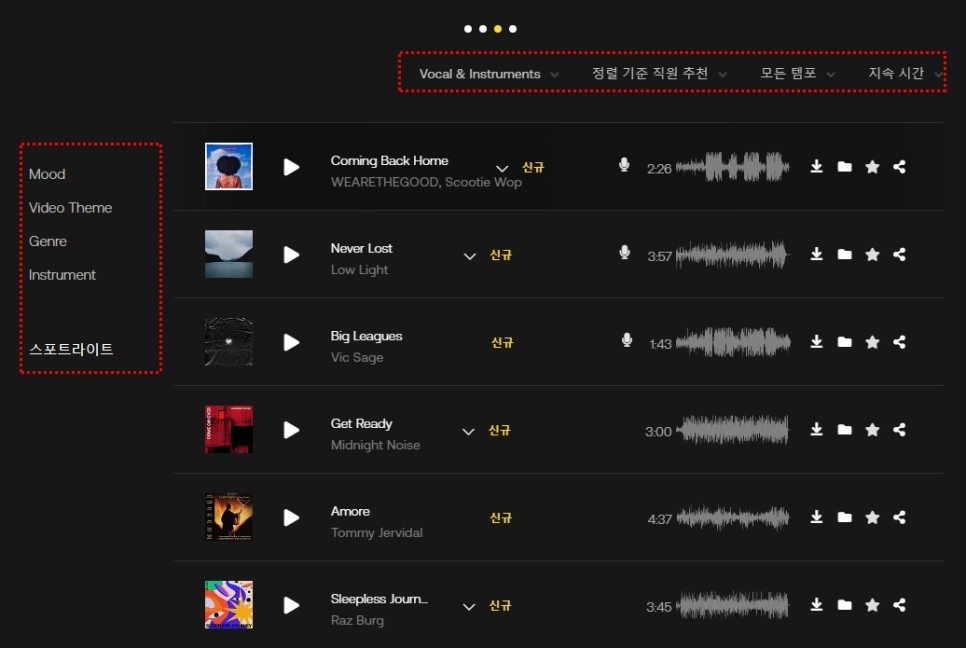This screenshot has height=648, width=966.
Task: Open the 스포트라이트 link
Action: click(71, 349)
